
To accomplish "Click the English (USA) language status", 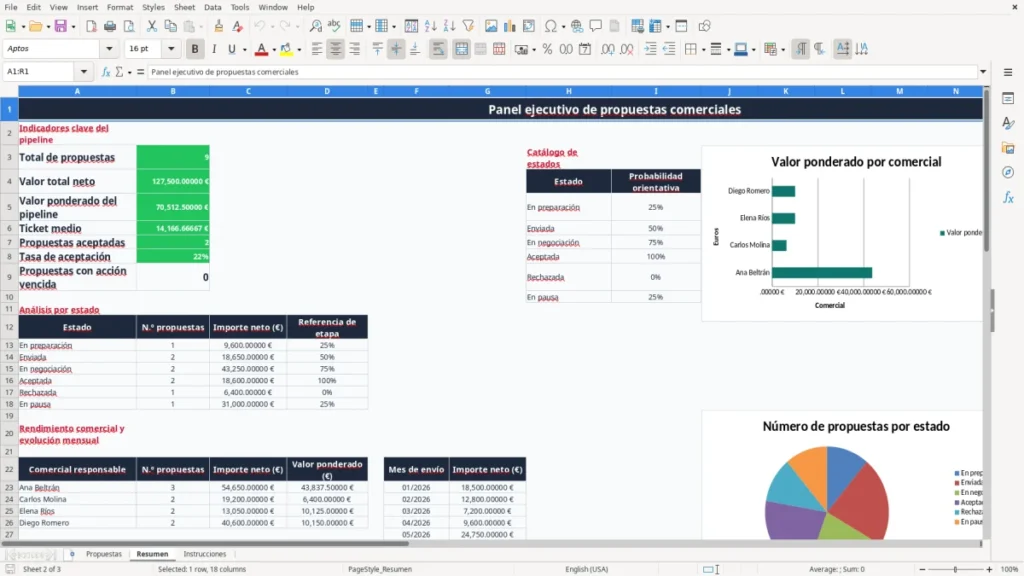I will click(x=586, y=569).
